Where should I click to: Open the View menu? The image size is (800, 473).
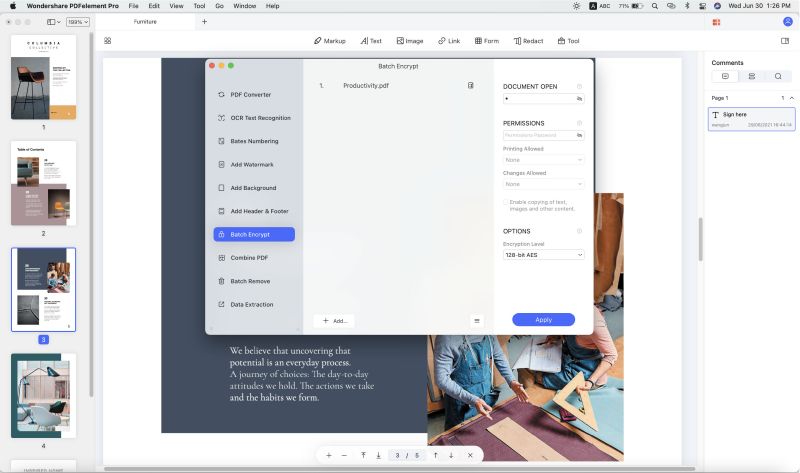tap(177, 6)
